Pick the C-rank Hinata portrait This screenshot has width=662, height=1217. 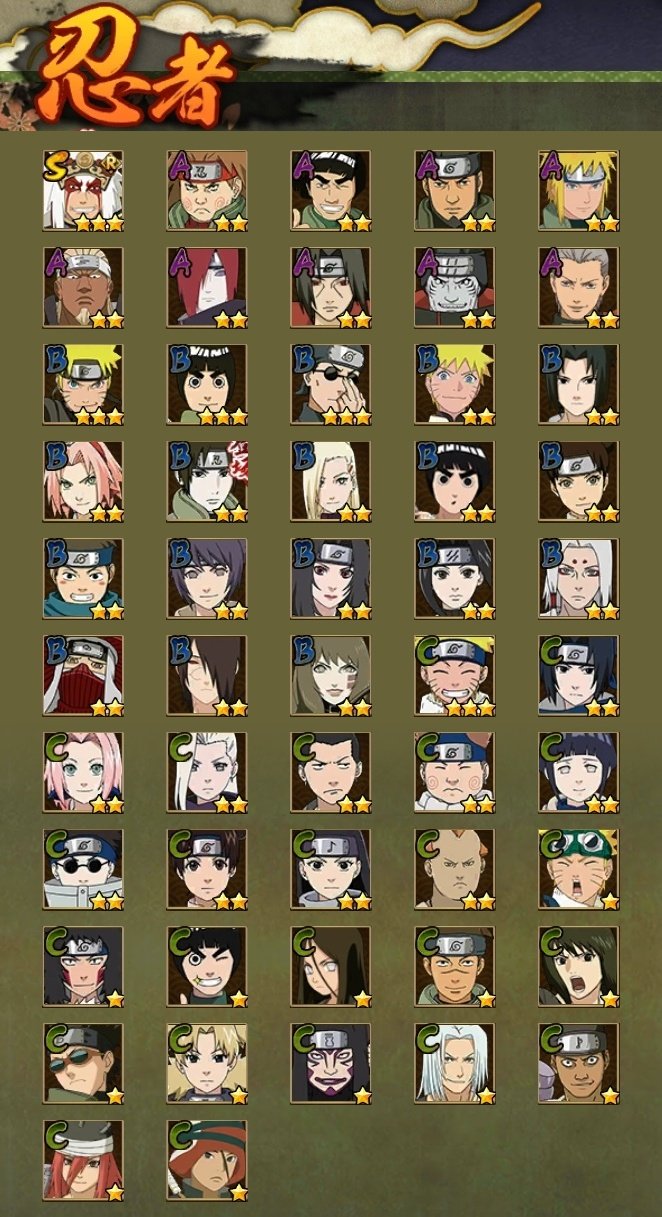click(579, 773)
